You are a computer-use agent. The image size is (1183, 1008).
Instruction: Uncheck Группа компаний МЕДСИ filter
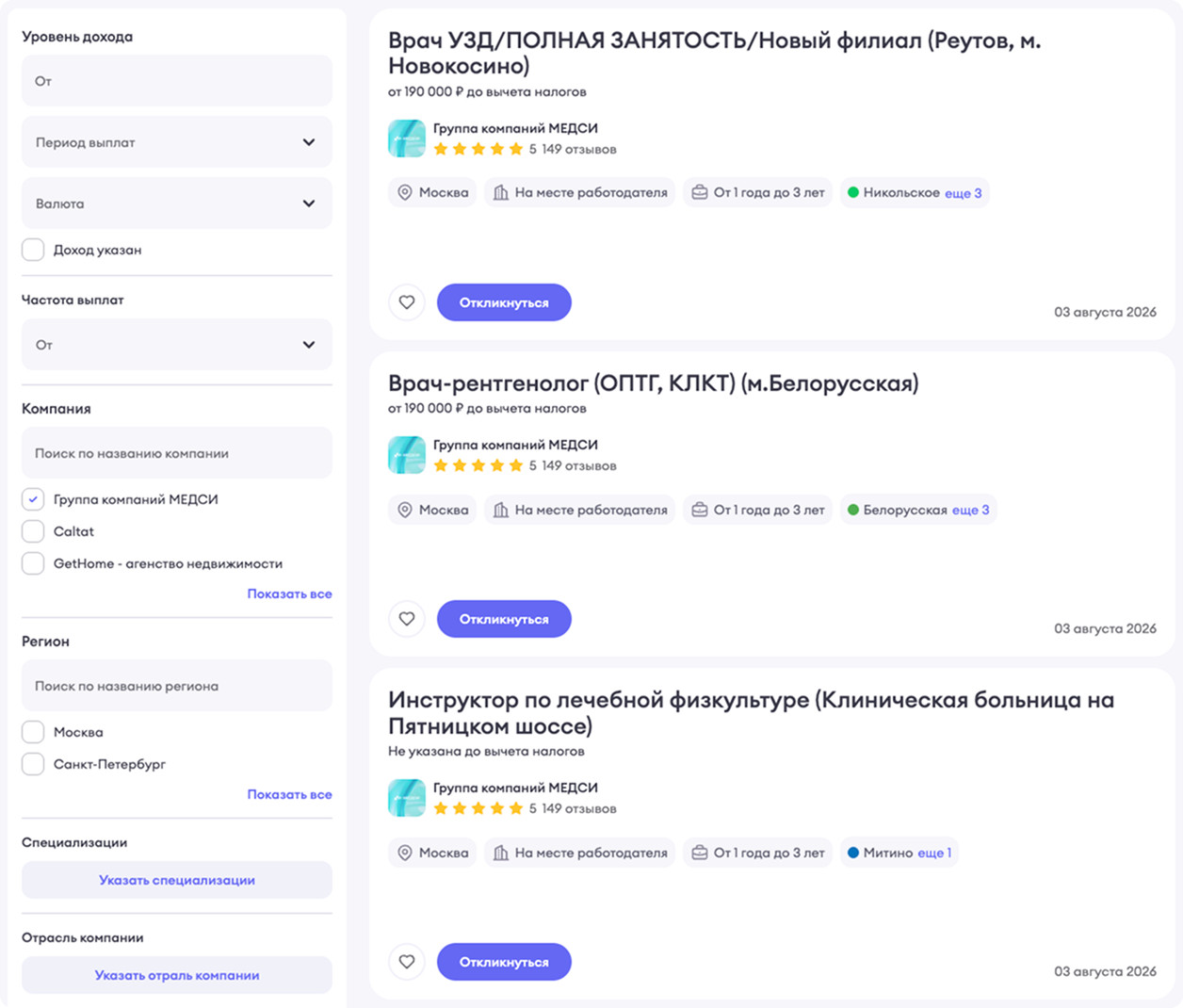tap(33, 499)
